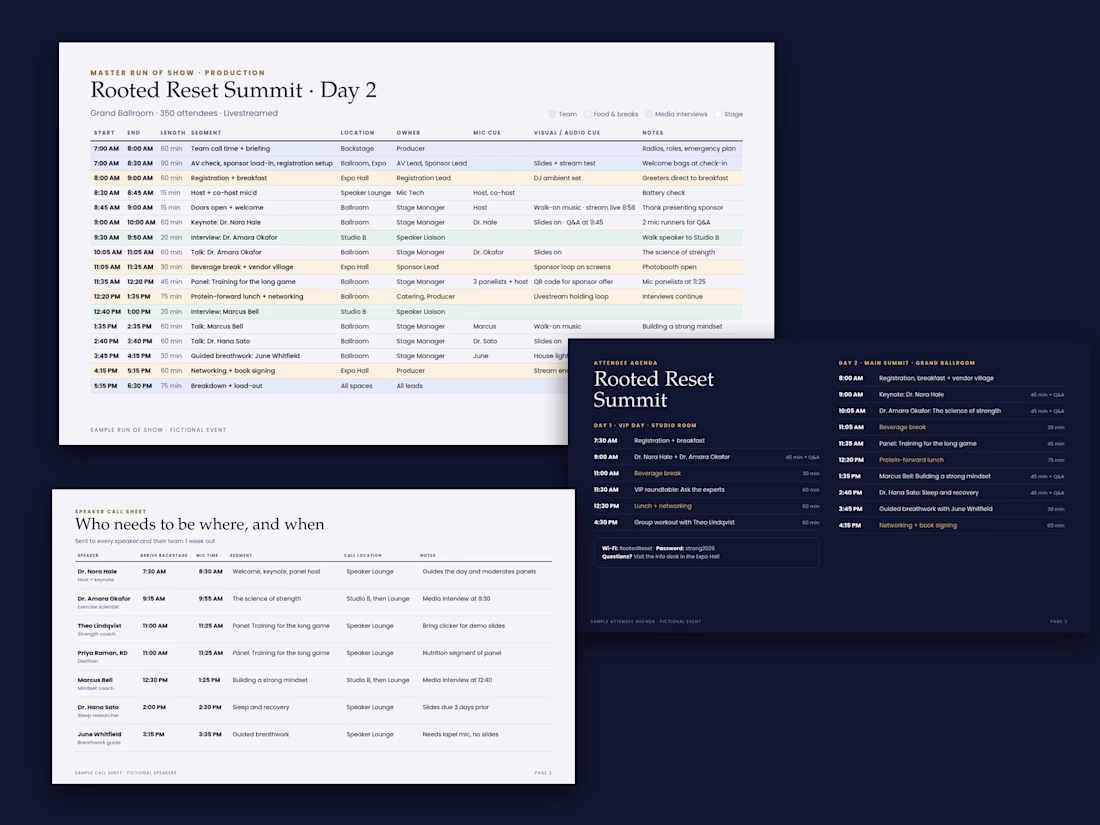Select the "DJ ambient set" cue
The height and width of the screenshot is (825, 1100).
[557, 178]
